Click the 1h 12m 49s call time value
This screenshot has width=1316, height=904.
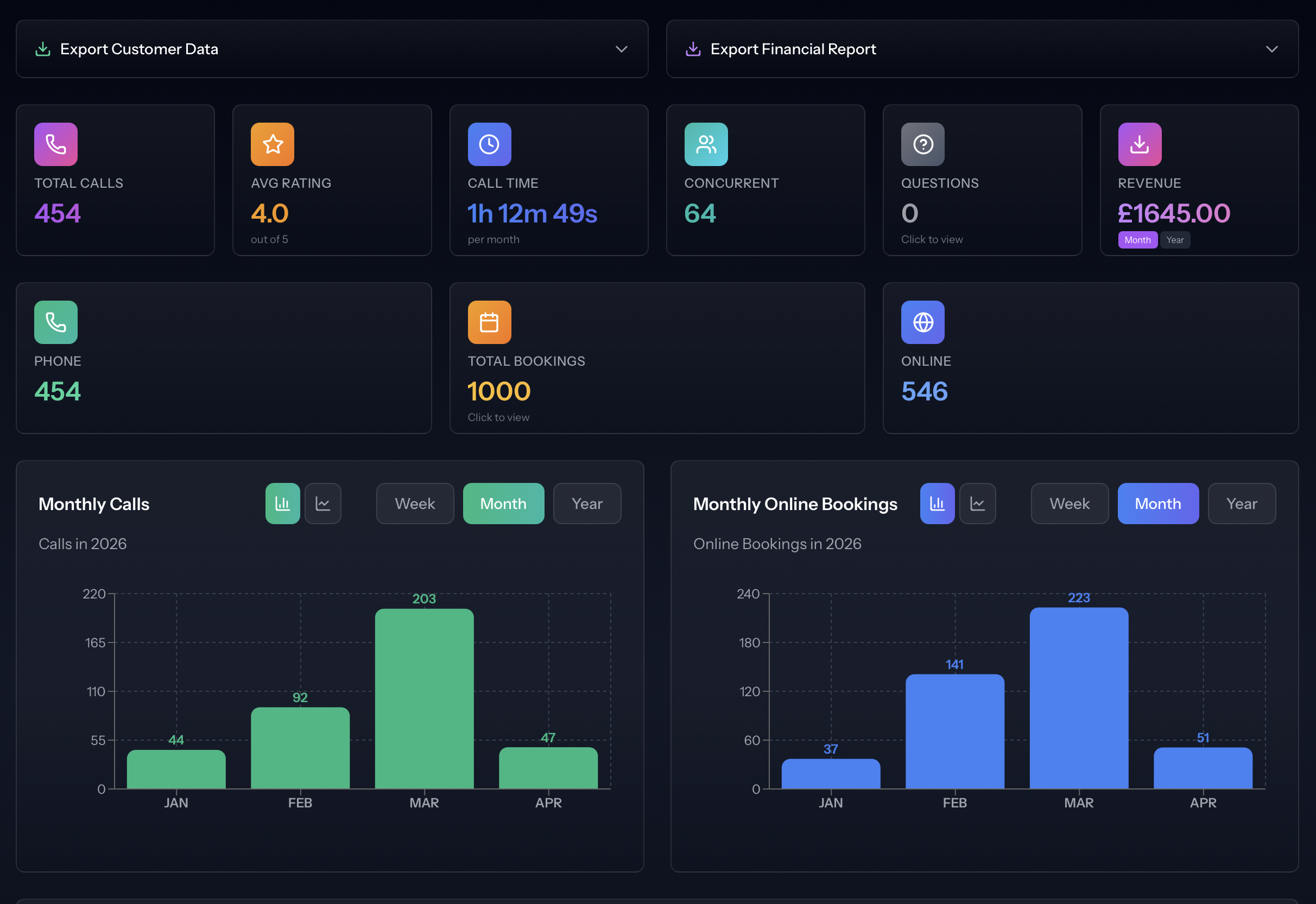tap(532, 214)
